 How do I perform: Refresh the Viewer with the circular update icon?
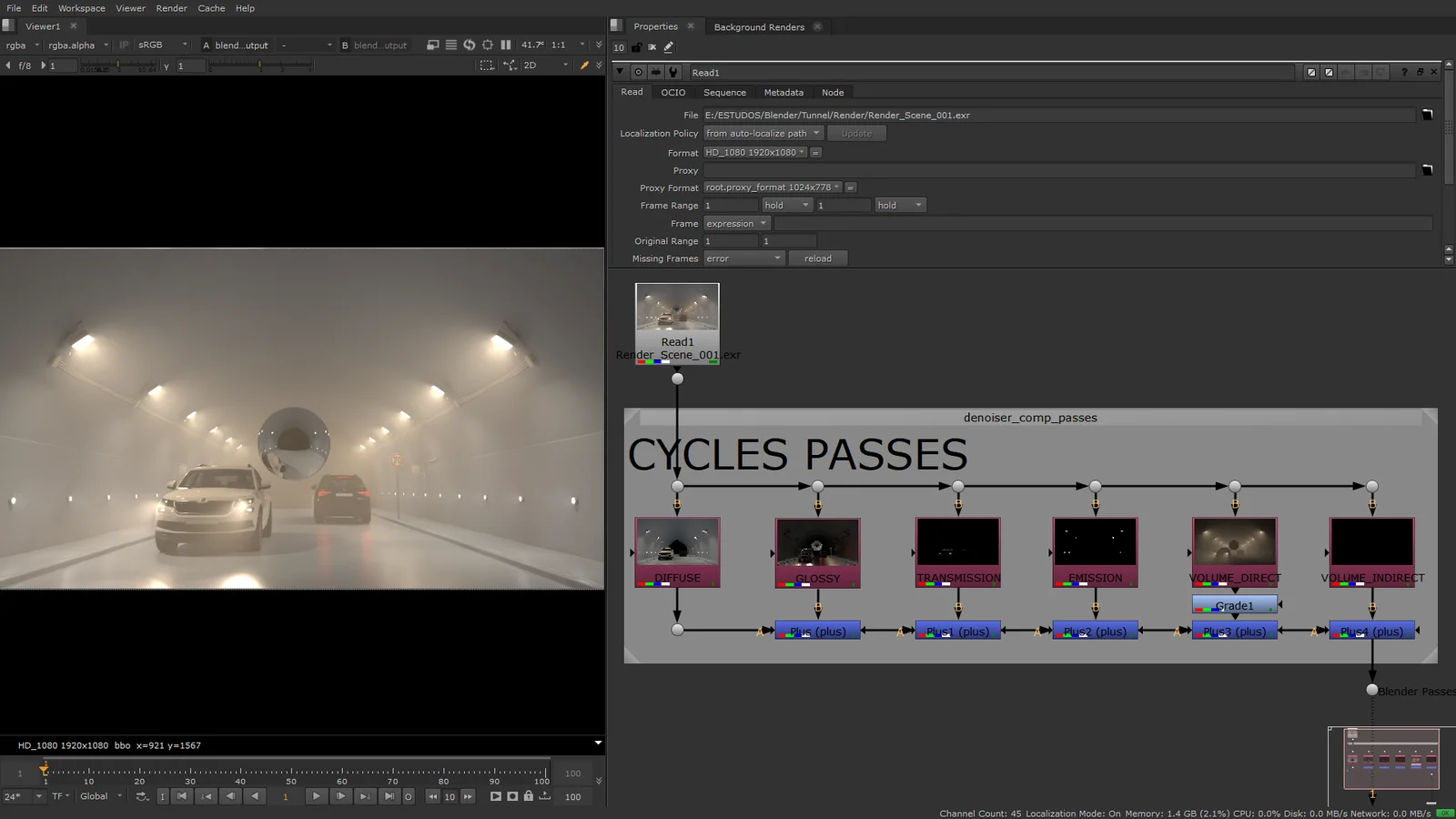point(470,45)
